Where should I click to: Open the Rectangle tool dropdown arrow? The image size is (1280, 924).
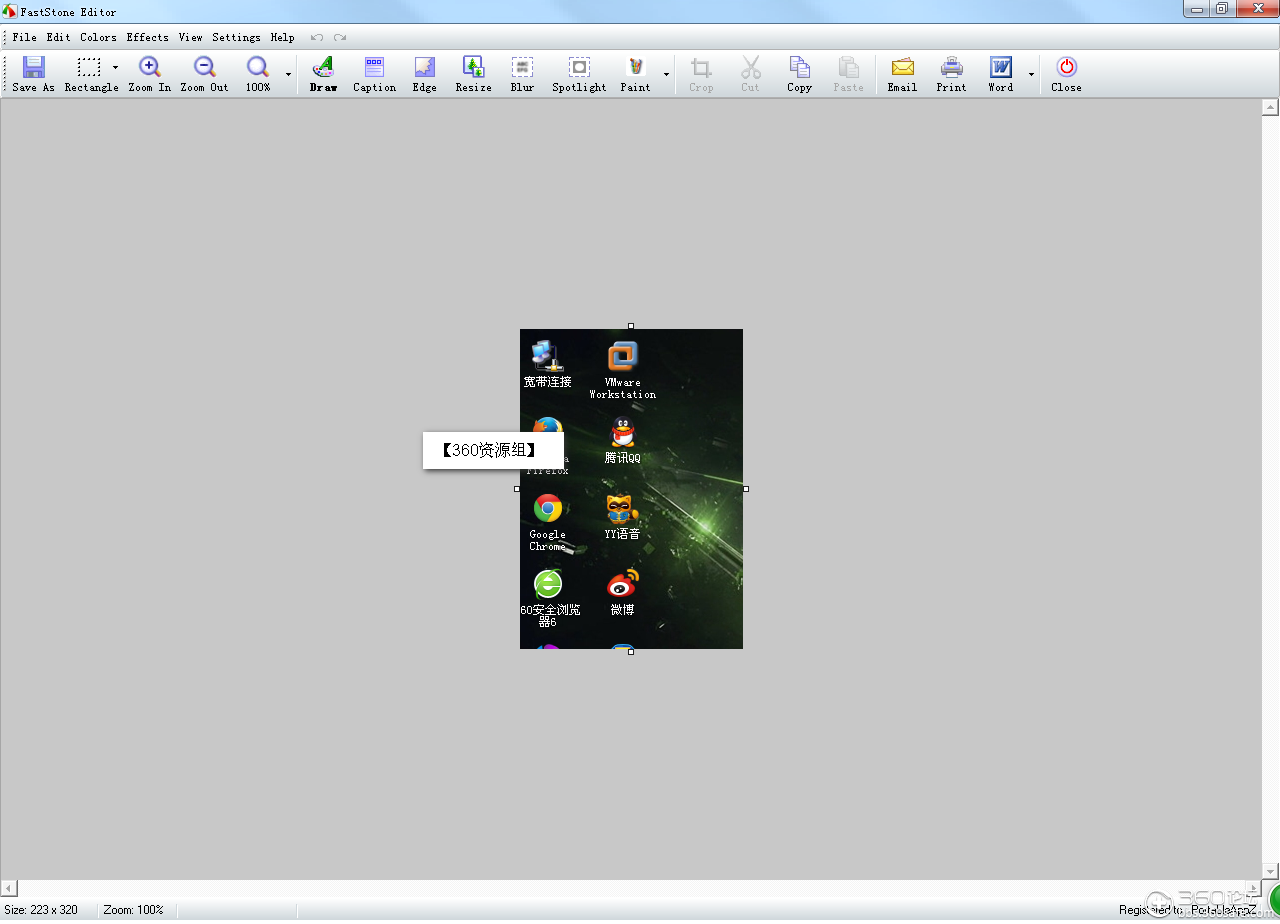click(x=115, y=68)
